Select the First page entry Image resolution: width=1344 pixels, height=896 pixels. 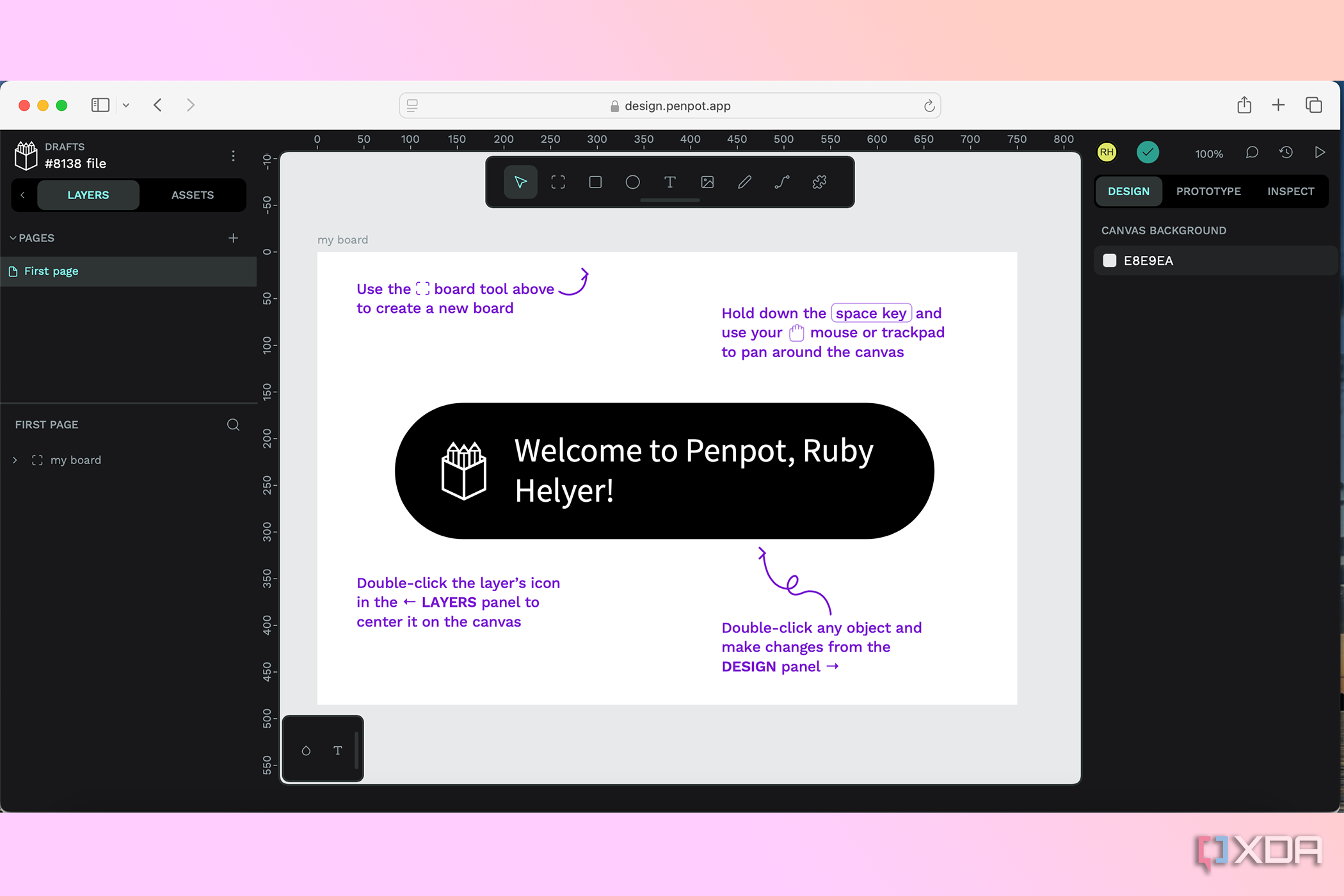tap(128, 271)
